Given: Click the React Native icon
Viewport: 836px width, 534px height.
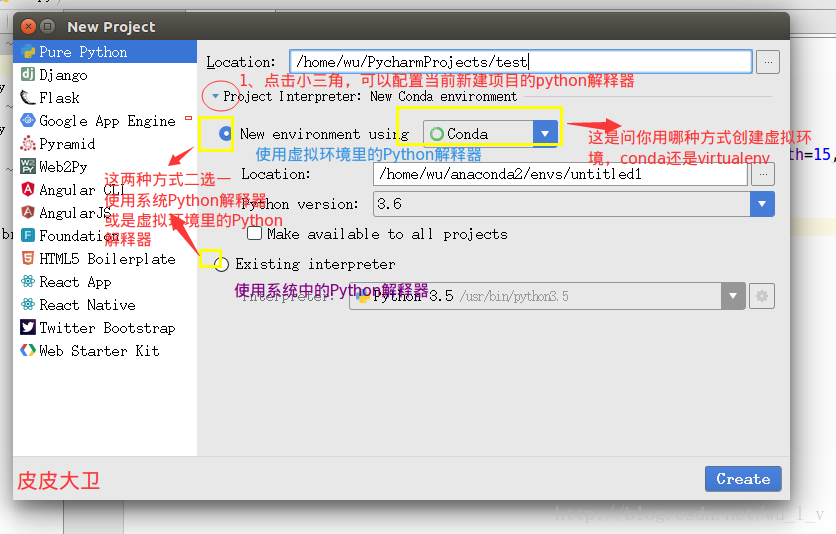Looking at the screenshot, I should click(x=28, y=304).
